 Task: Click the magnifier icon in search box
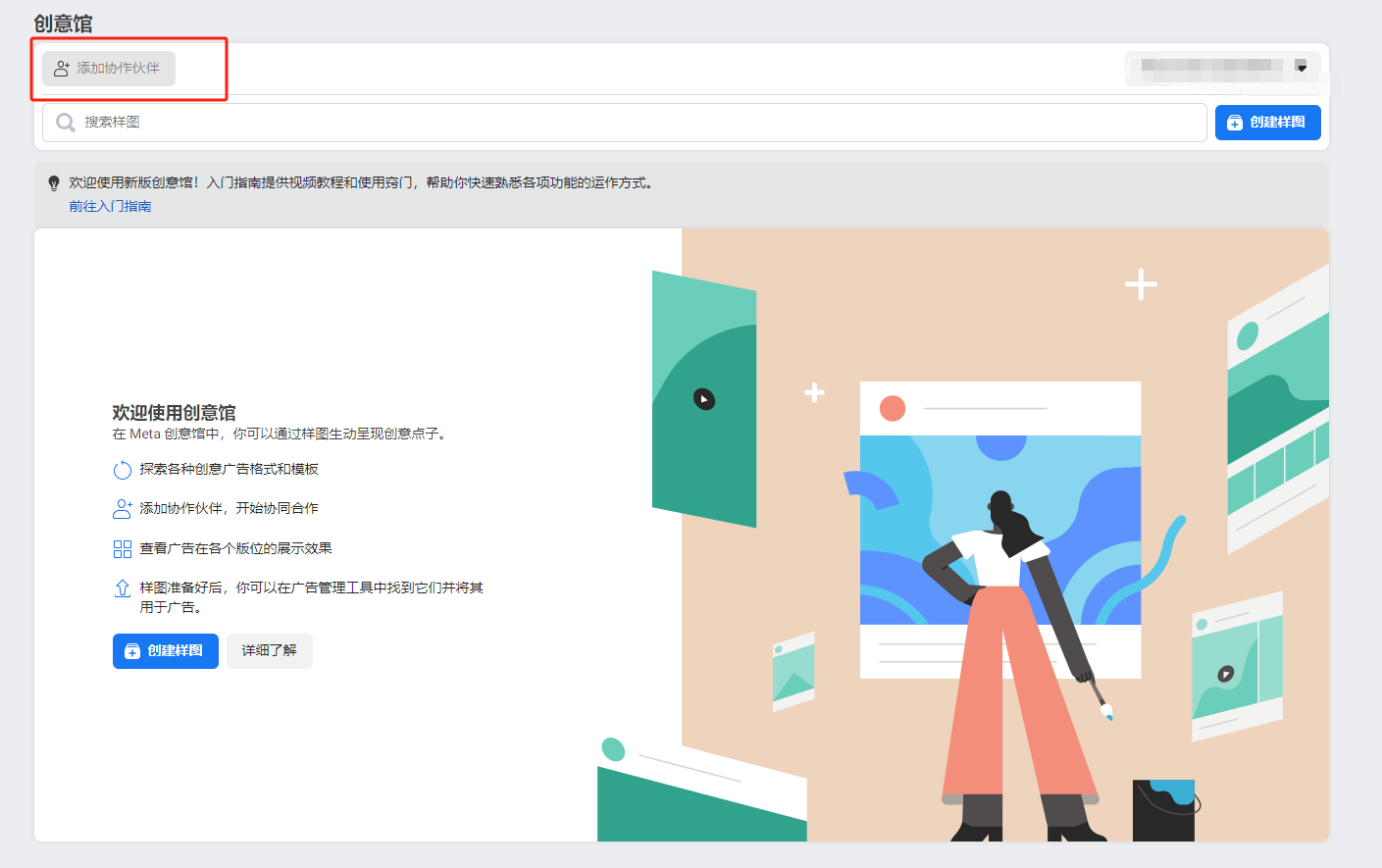66,123
